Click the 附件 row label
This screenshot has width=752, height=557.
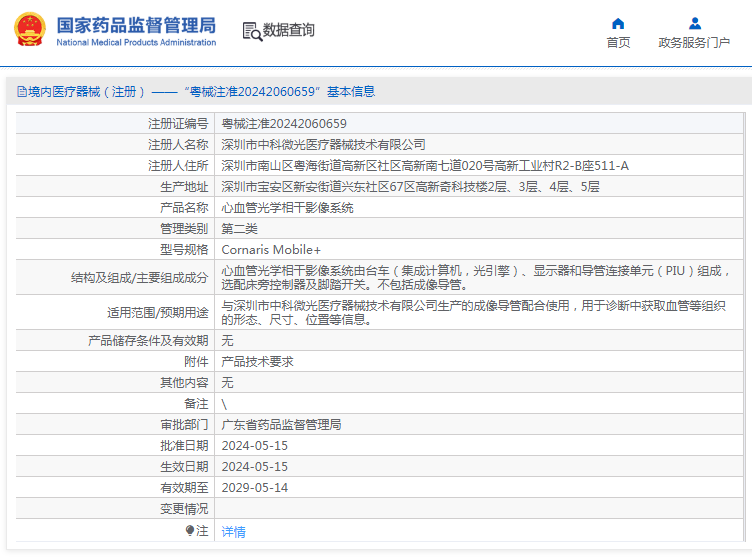click(x=196, y=361)
